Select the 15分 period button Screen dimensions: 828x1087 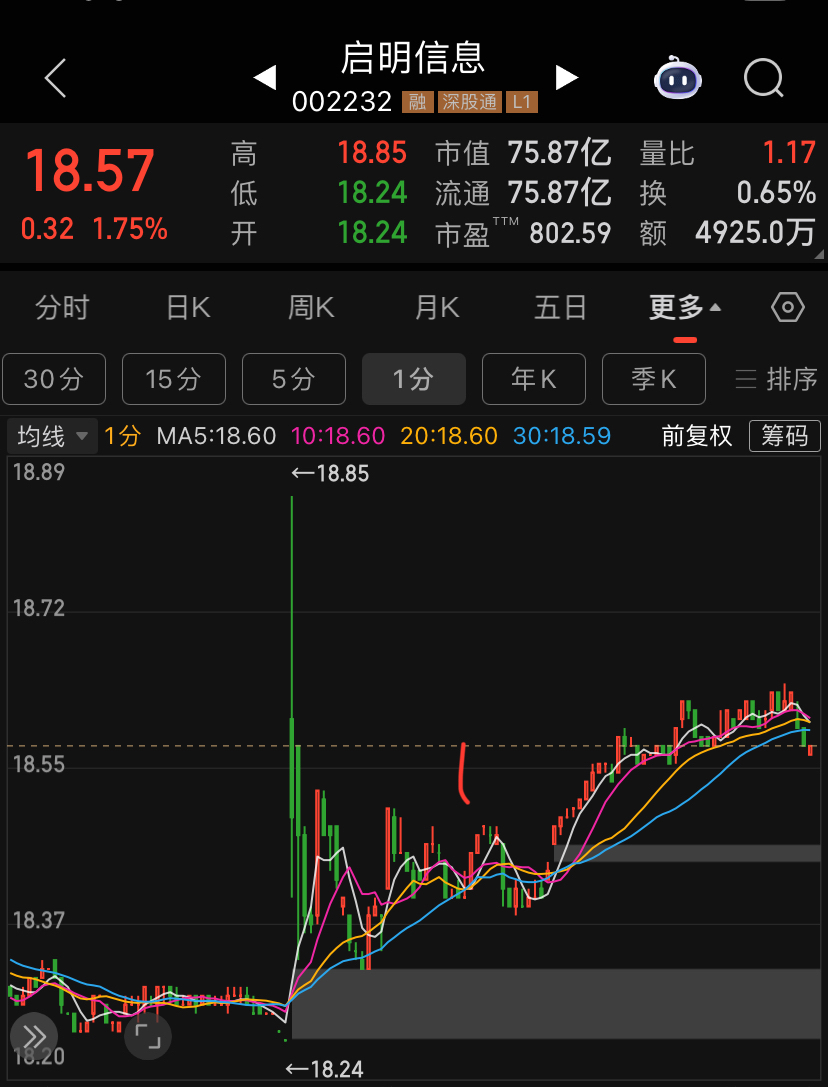pyautogui.click(x=174, y=379)
